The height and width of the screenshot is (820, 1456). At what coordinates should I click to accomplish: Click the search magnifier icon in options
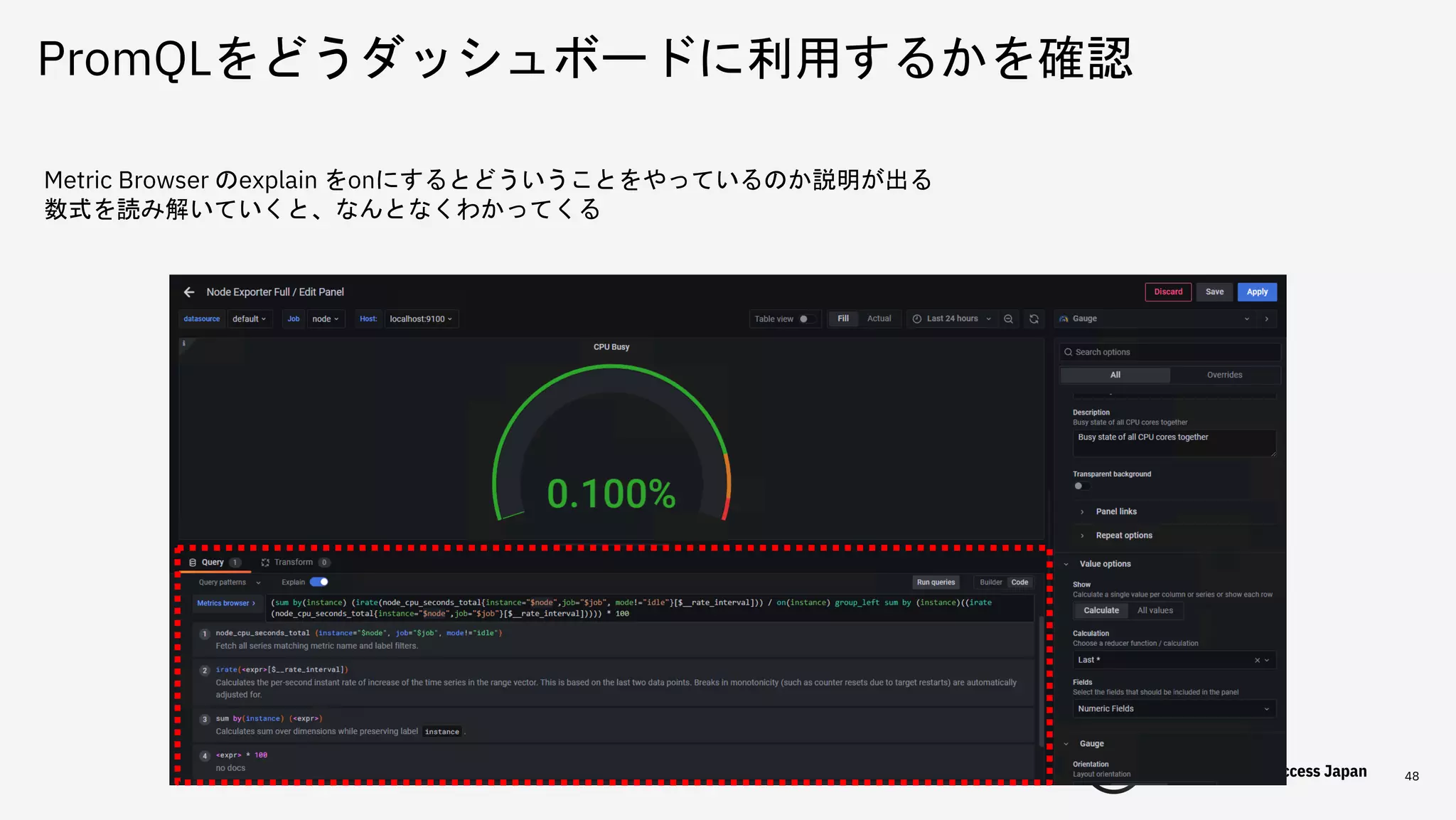point(1068,353)
